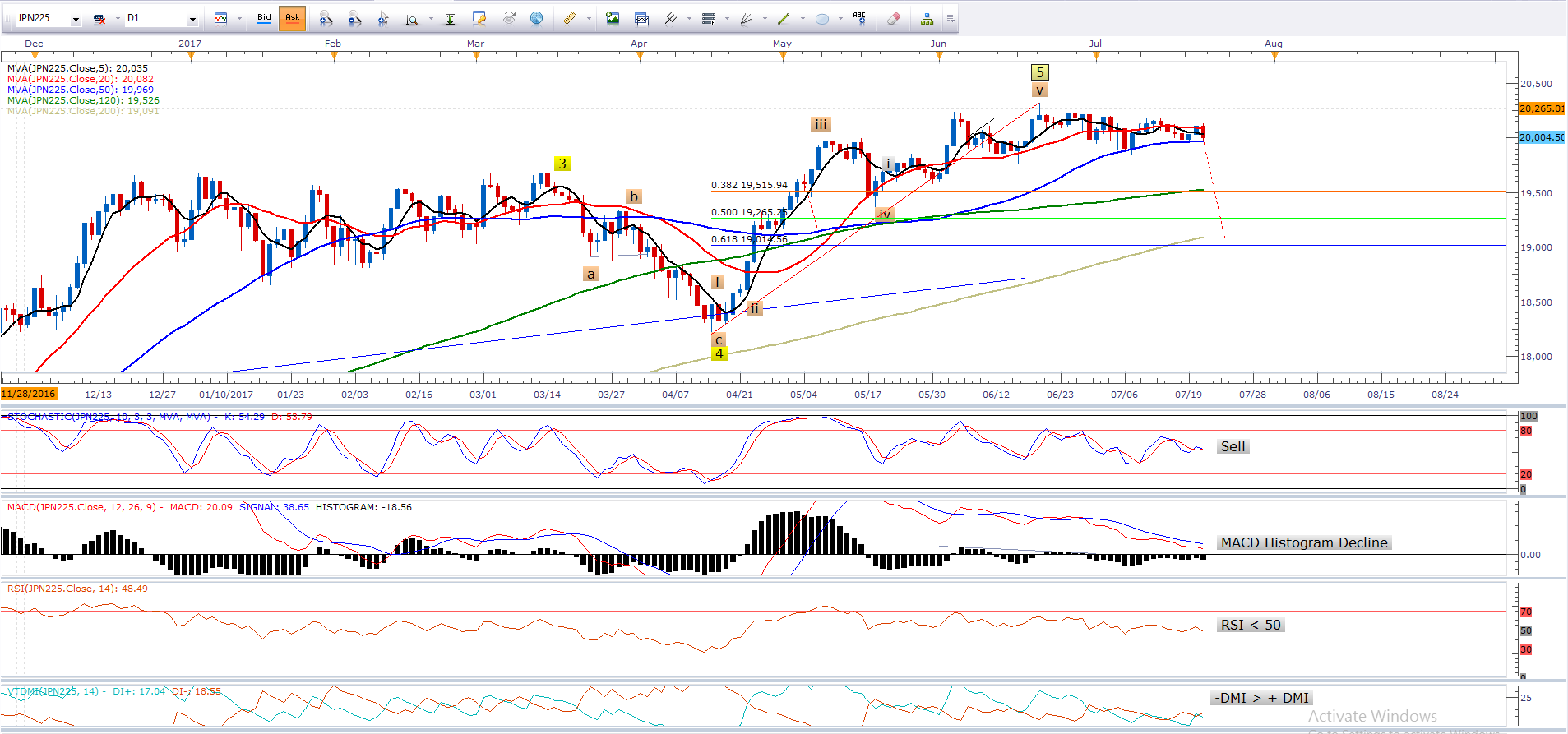Click the orange 20,265 price level marker
The height and width of the screenshot is (734, 1568).
click(x=1541, y=108)
